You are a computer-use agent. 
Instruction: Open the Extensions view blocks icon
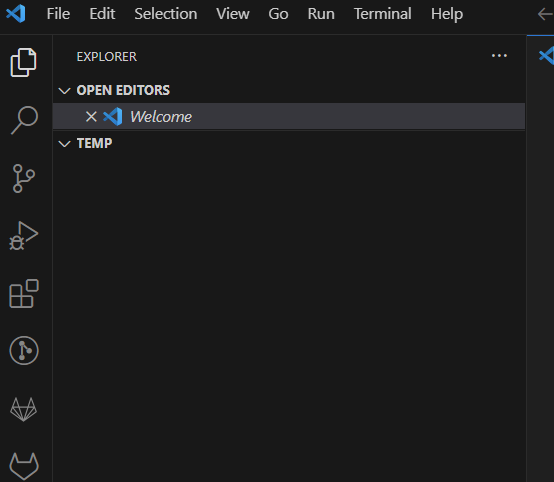pos(24,294)
